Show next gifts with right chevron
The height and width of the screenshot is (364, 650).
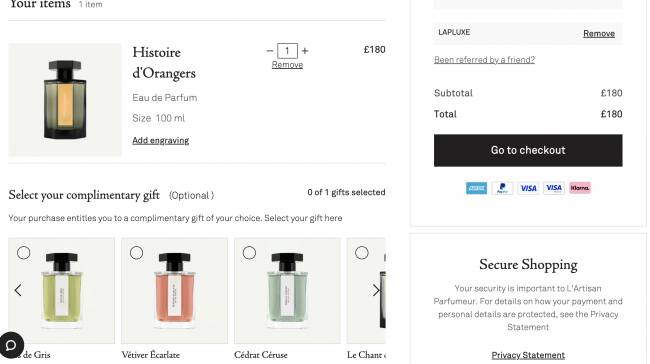click(376, 290)
